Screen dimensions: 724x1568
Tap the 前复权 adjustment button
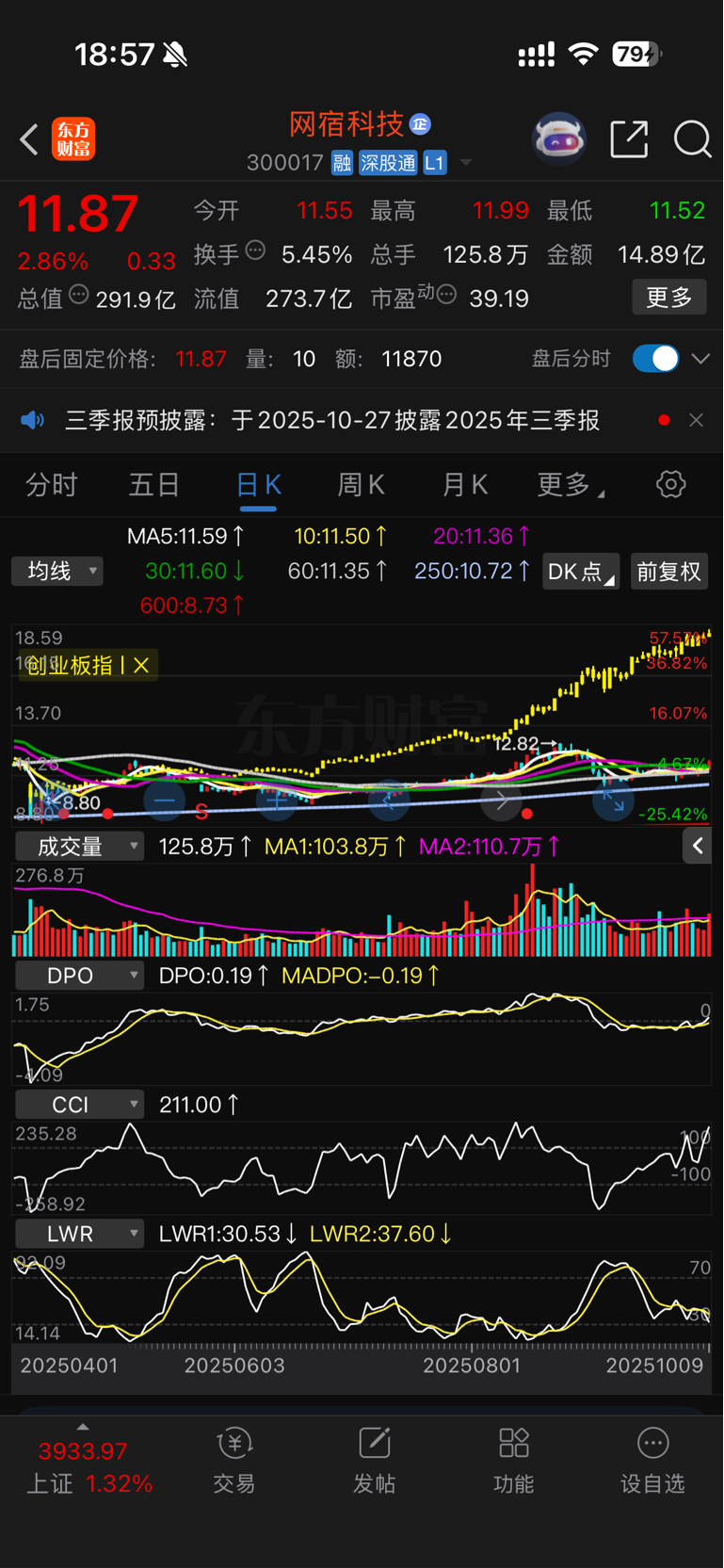click(668, 572)
